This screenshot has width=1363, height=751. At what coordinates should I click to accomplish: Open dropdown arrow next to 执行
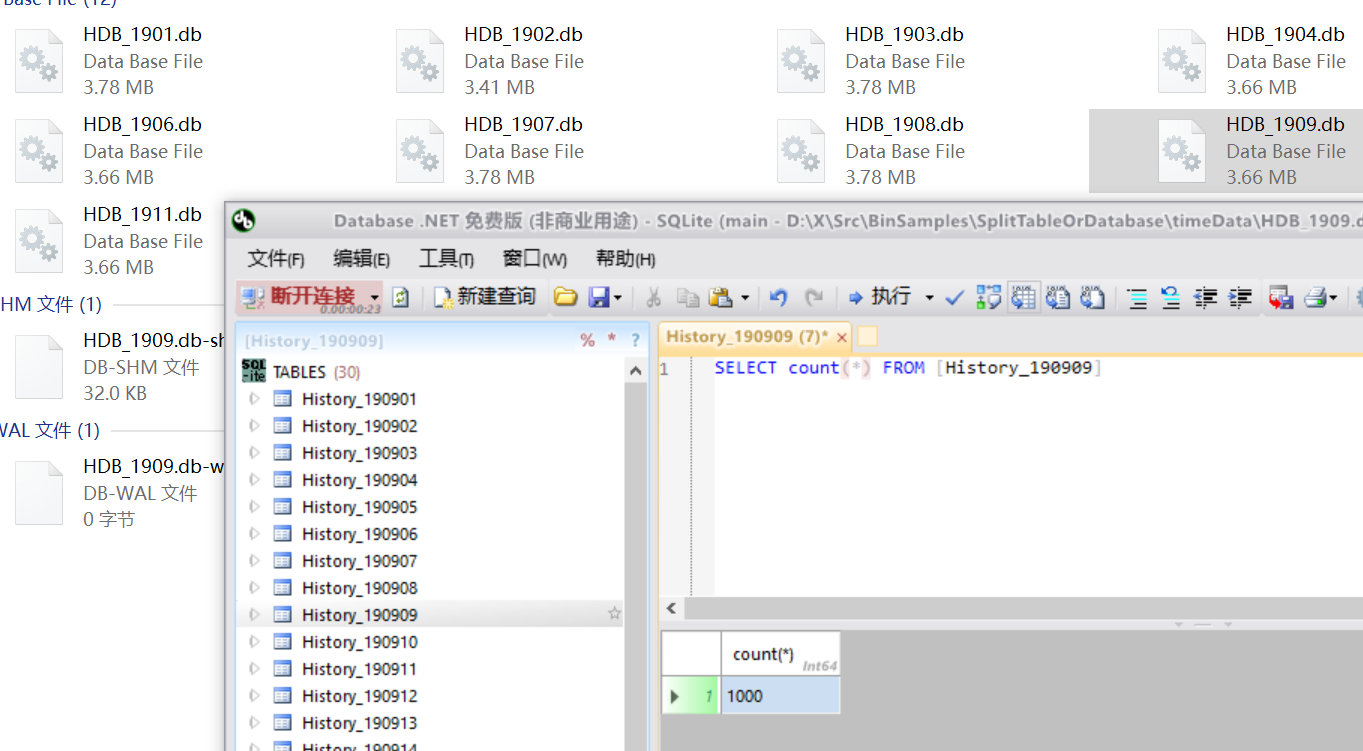click(x=929, y=298)
